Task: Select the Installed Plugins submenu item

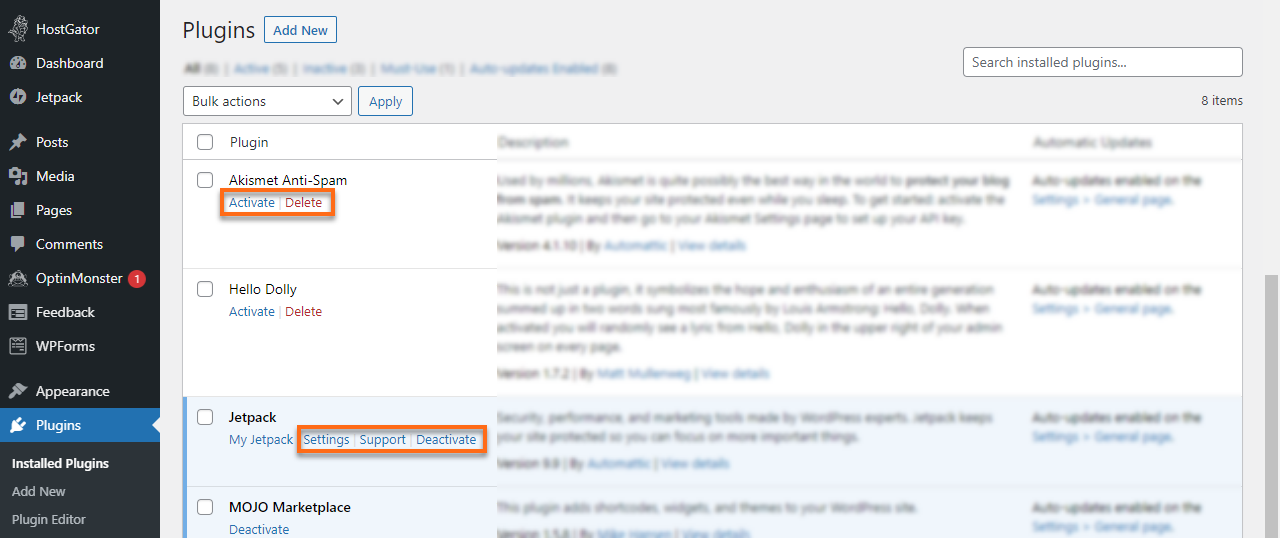Action: [60, 463]
